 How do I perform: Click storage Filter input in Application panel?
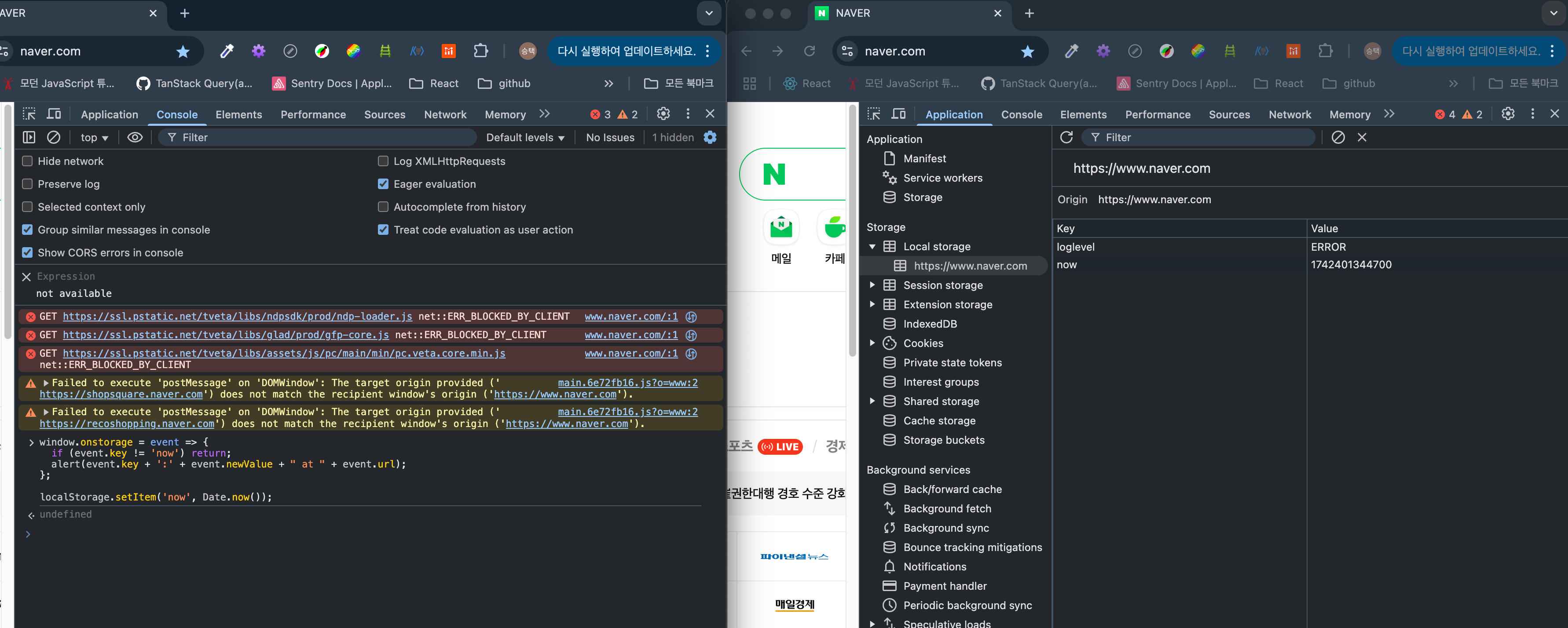1198,138
